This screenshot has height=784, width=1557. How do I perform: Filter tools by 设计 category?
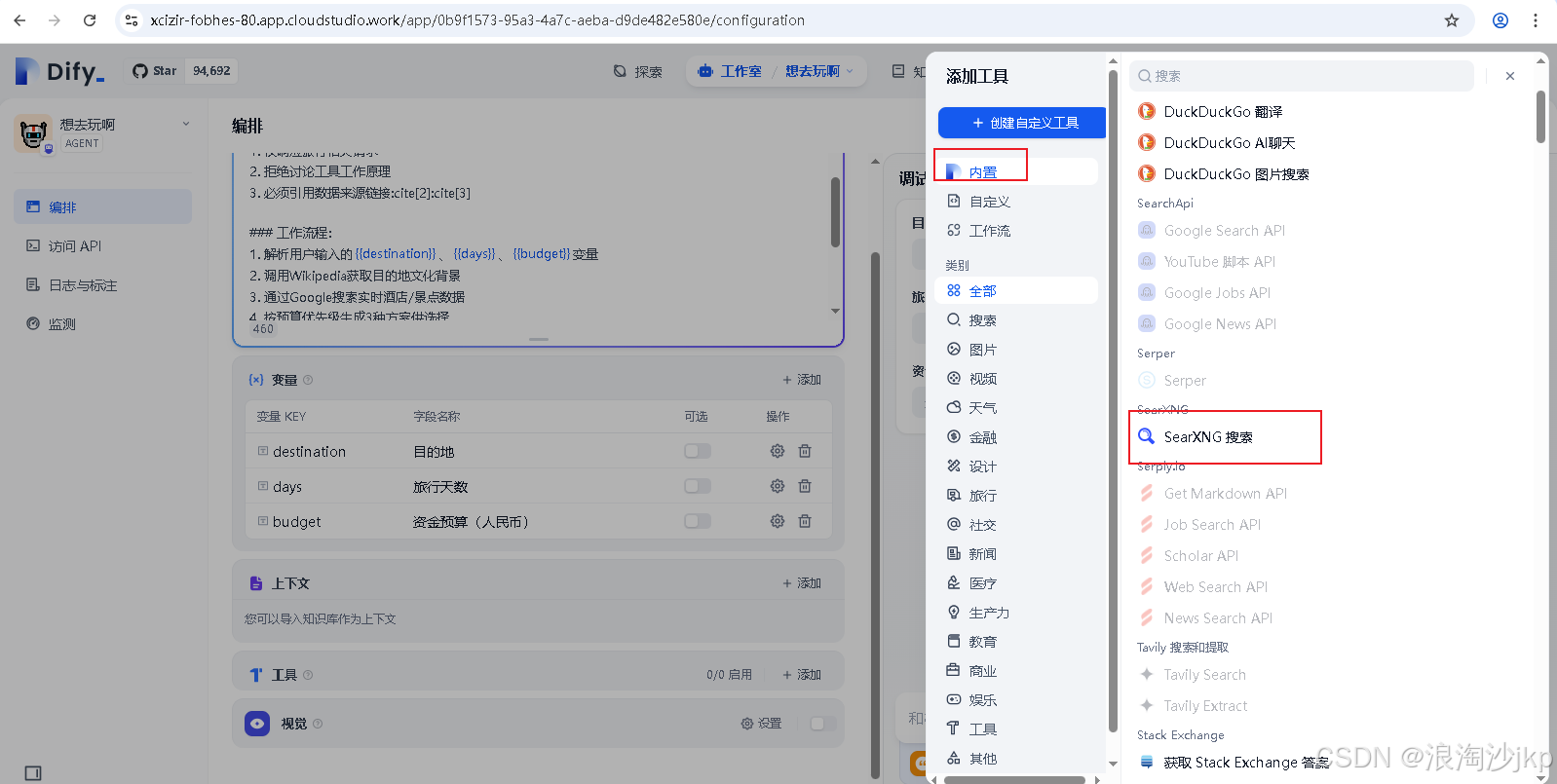(x=1016, y=467)
